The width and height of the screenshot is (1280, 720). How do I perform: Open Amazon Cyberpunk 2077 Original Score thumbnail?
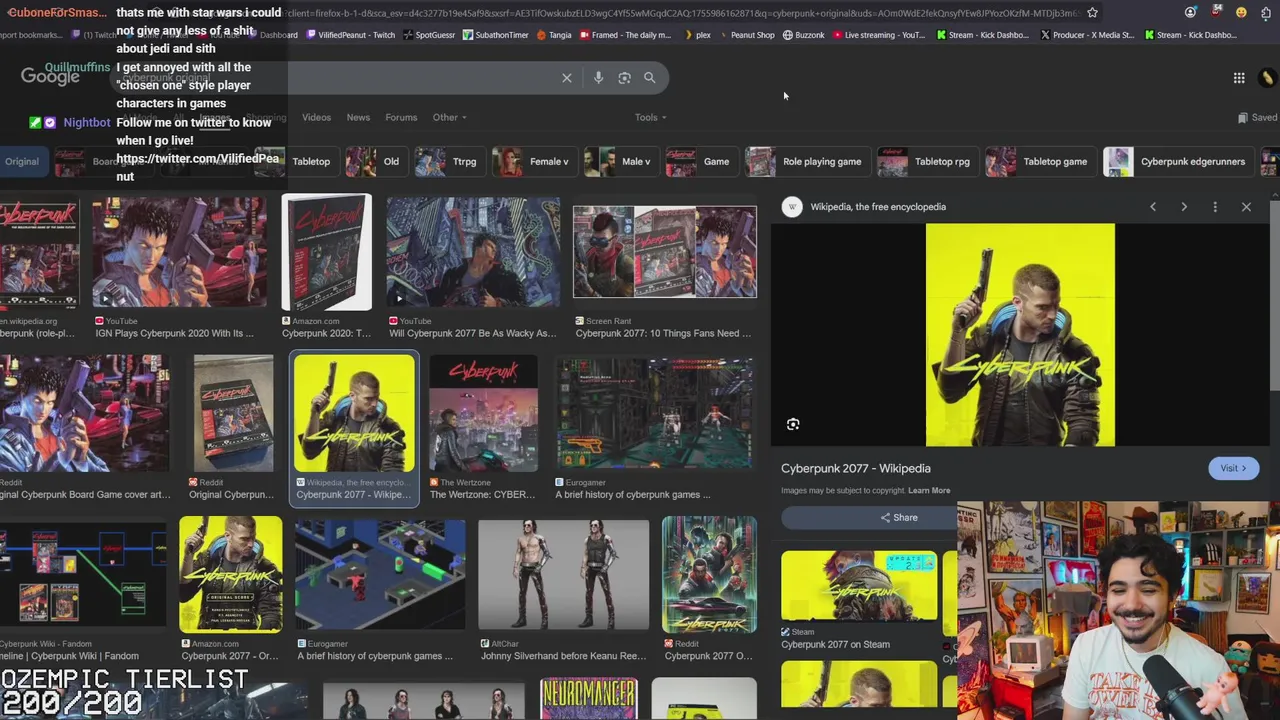tap(231, 575)
